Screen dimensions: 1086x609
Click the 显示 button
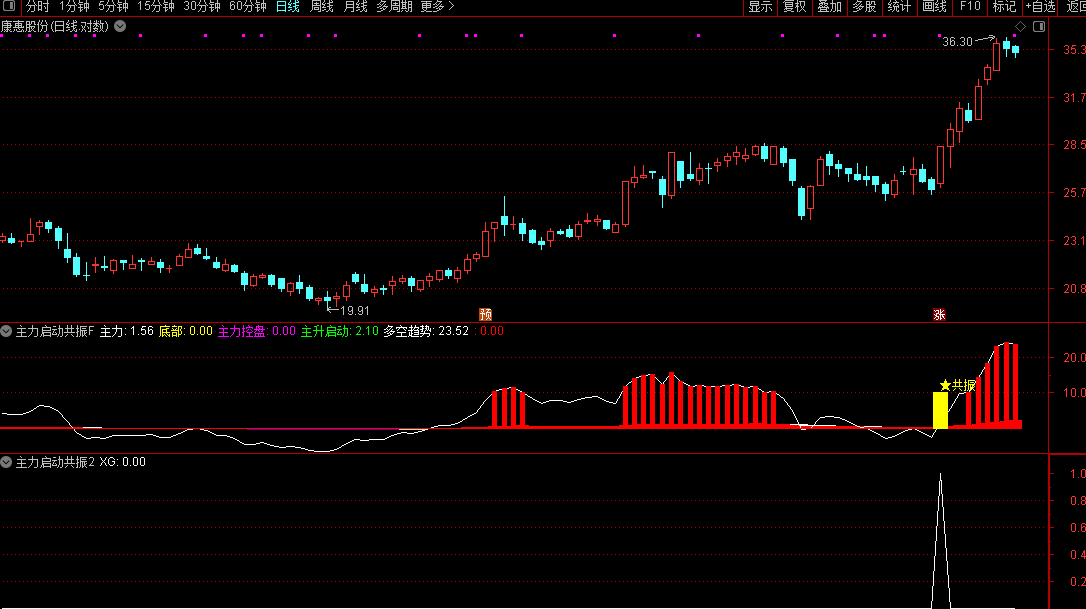[760, 7]
